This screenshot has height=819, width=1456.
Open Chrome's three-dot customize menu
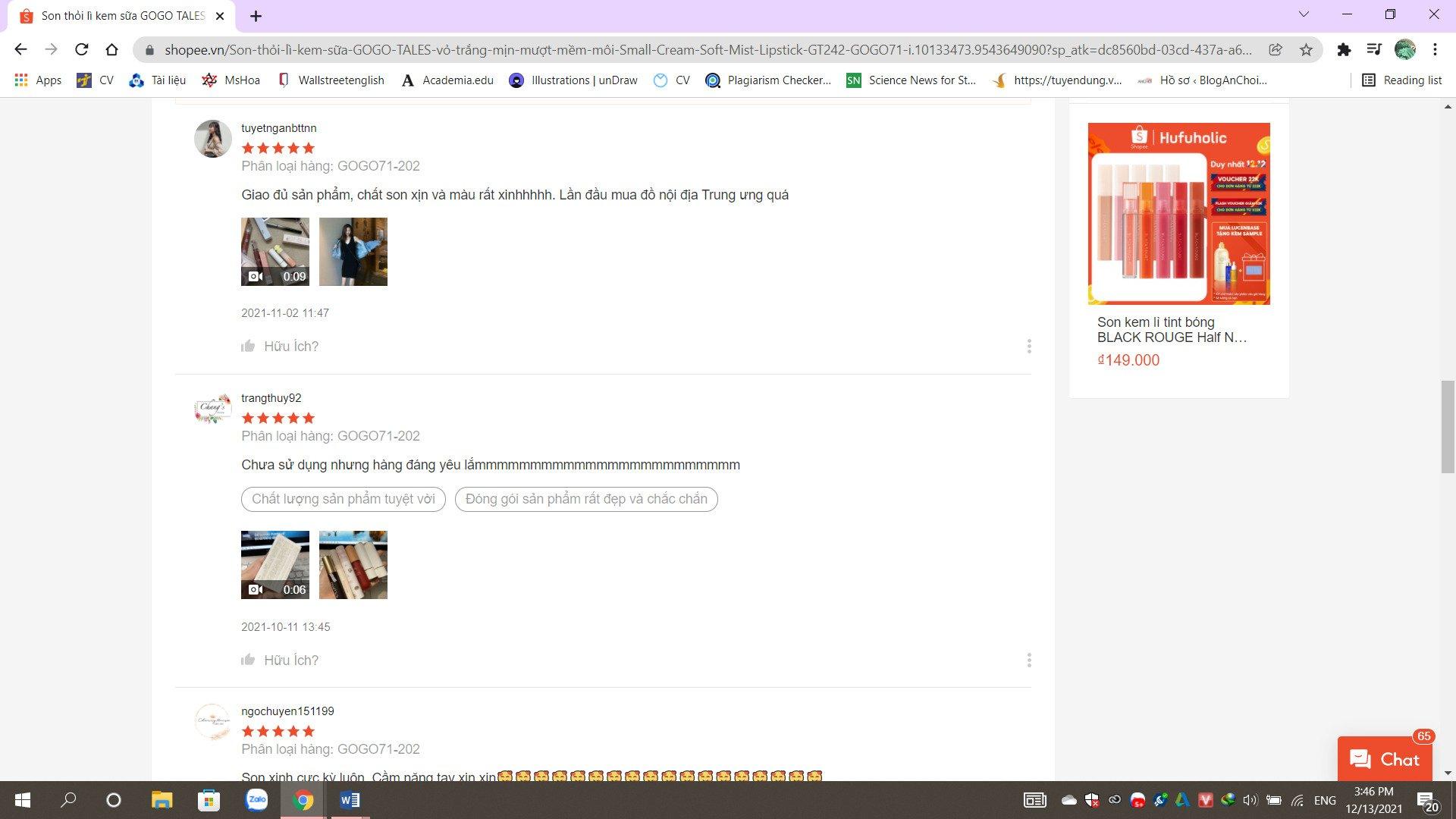coord(1435,50)
